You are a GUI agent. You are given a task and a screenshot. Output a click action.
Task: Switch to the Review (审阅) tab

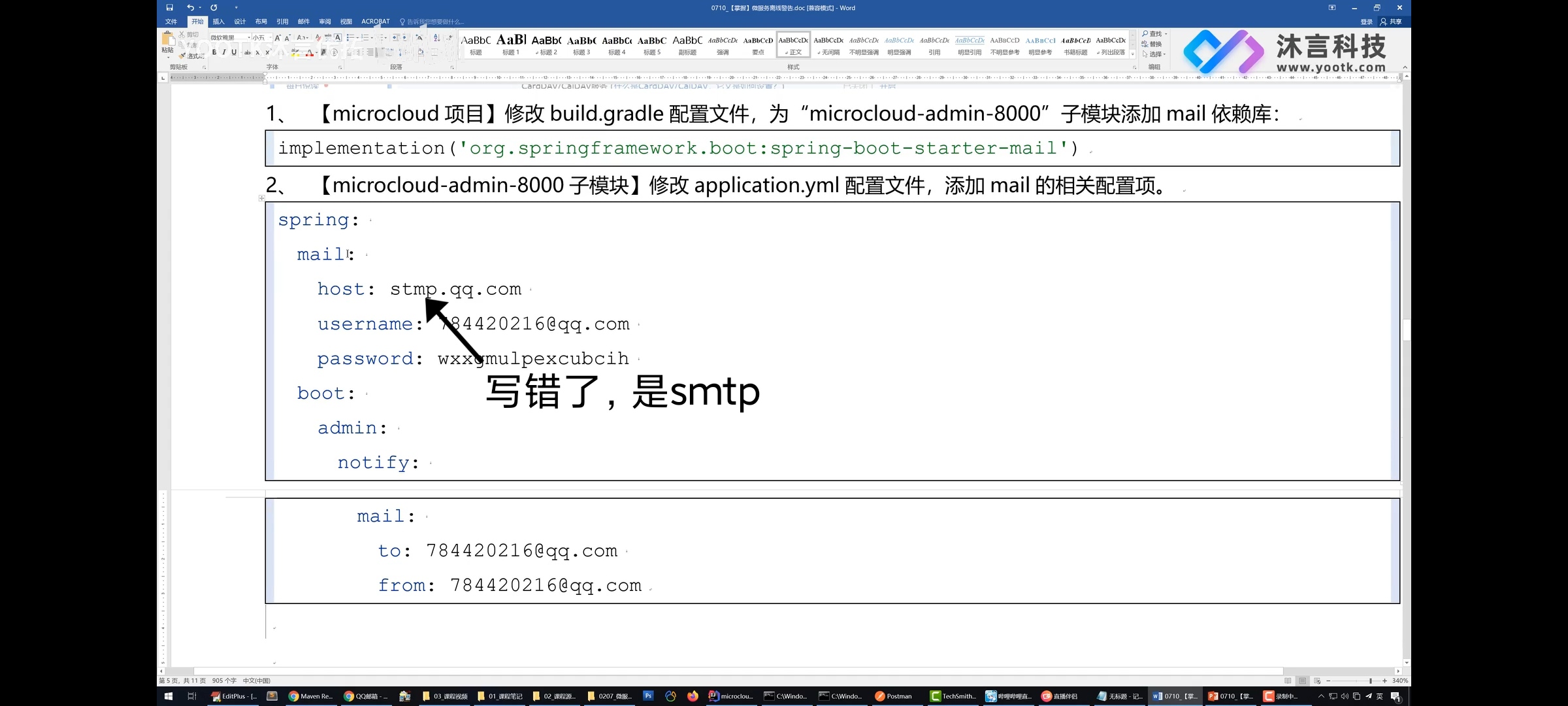tap(325, 22)
